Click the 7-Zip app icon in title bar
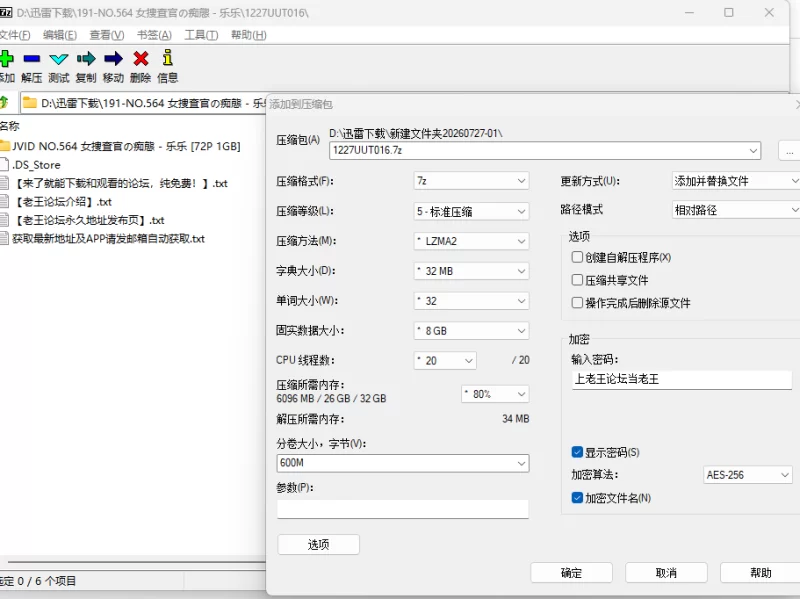800x599 pixels. [6, 12]
